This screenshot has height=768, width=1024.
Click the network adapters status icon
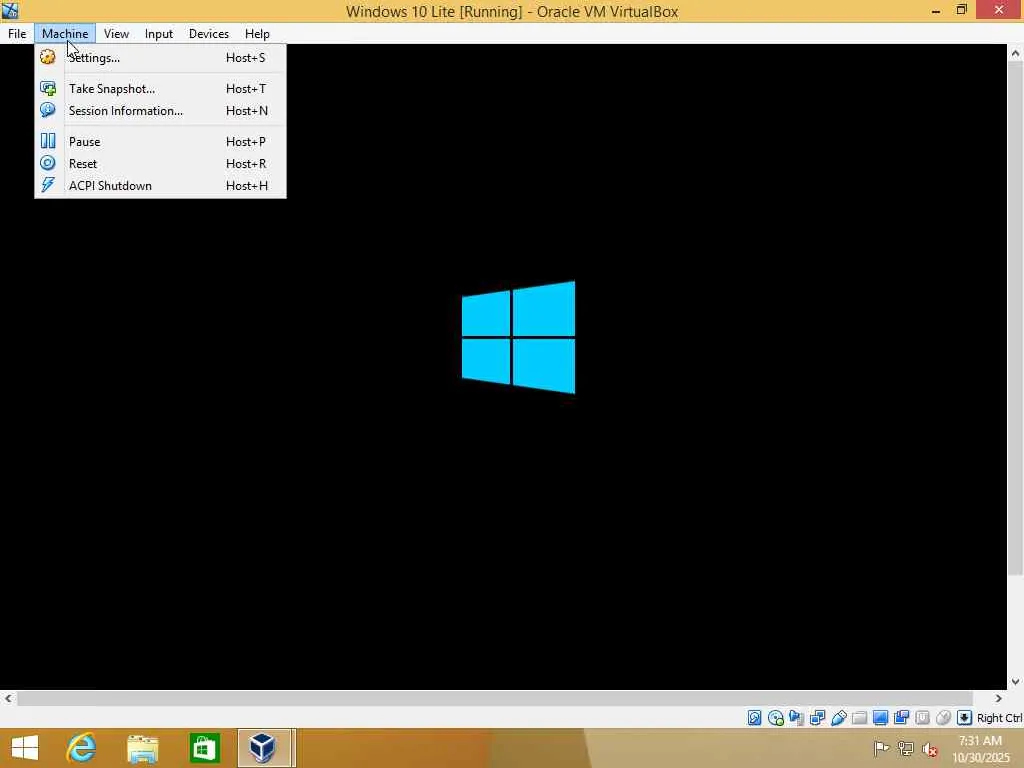pos(817,718)
